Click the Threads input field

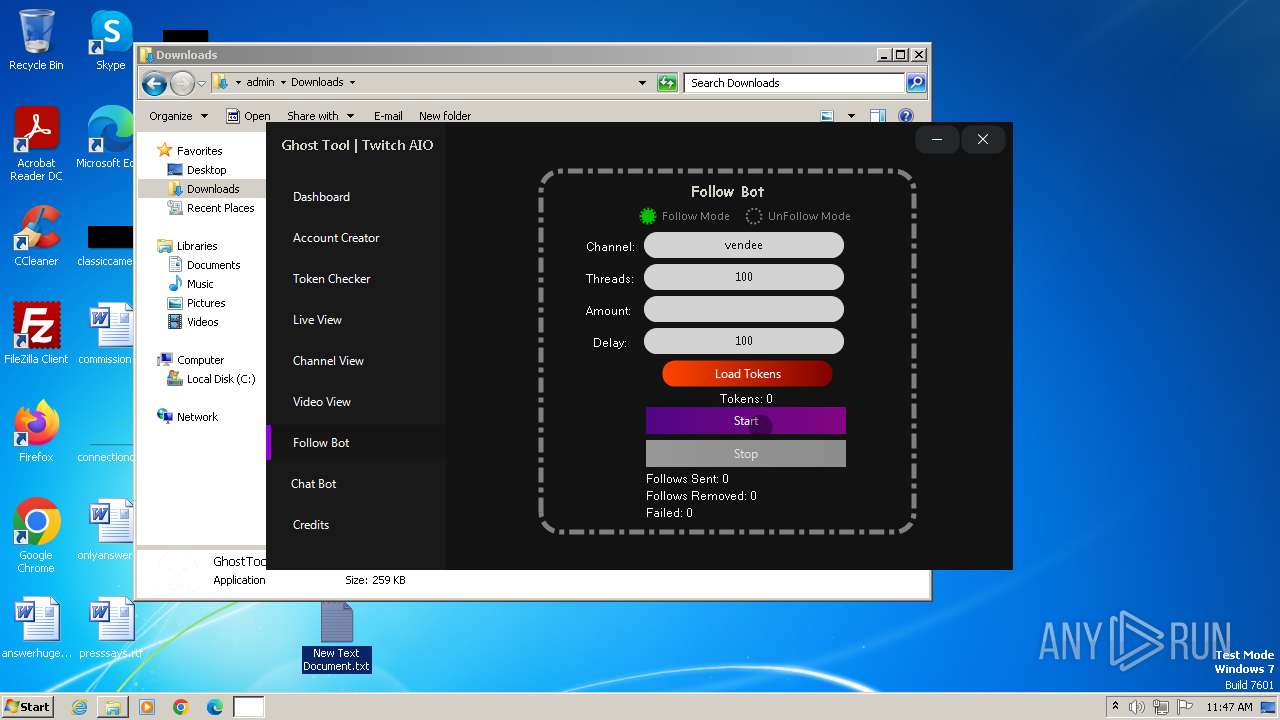744,277
